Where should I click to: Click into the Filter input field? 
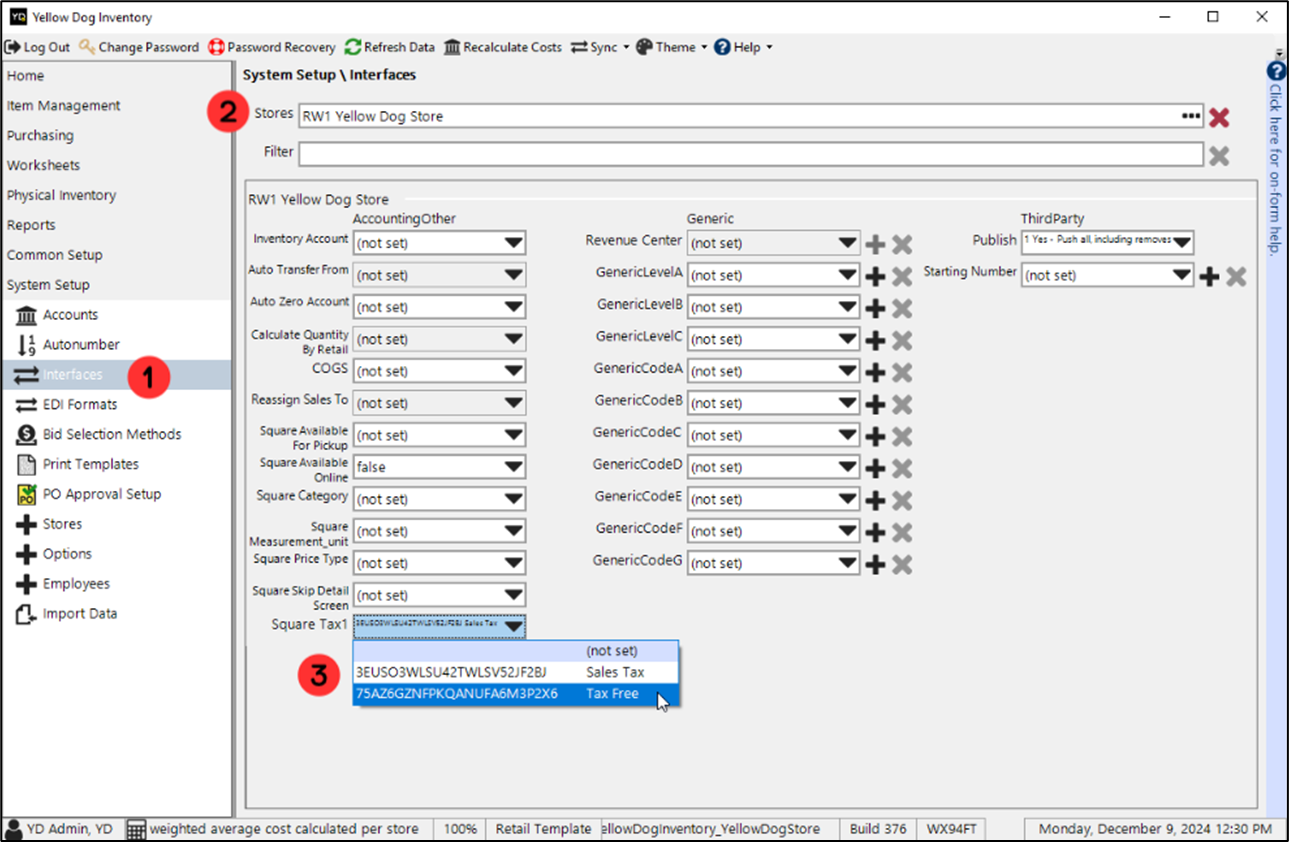(x=750, y=154)
